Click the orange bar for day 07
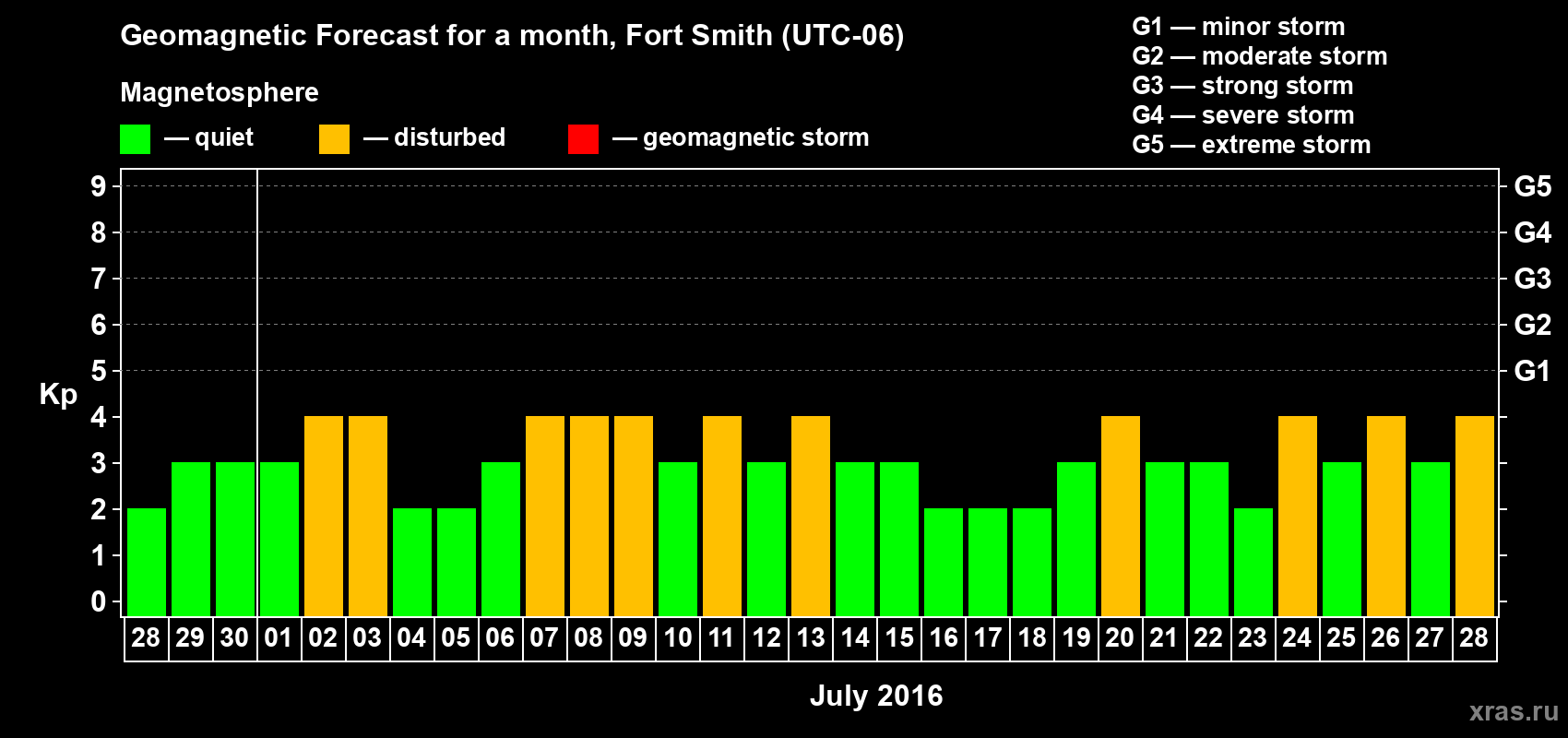The image size is (1568, 738). pos(545,517)
